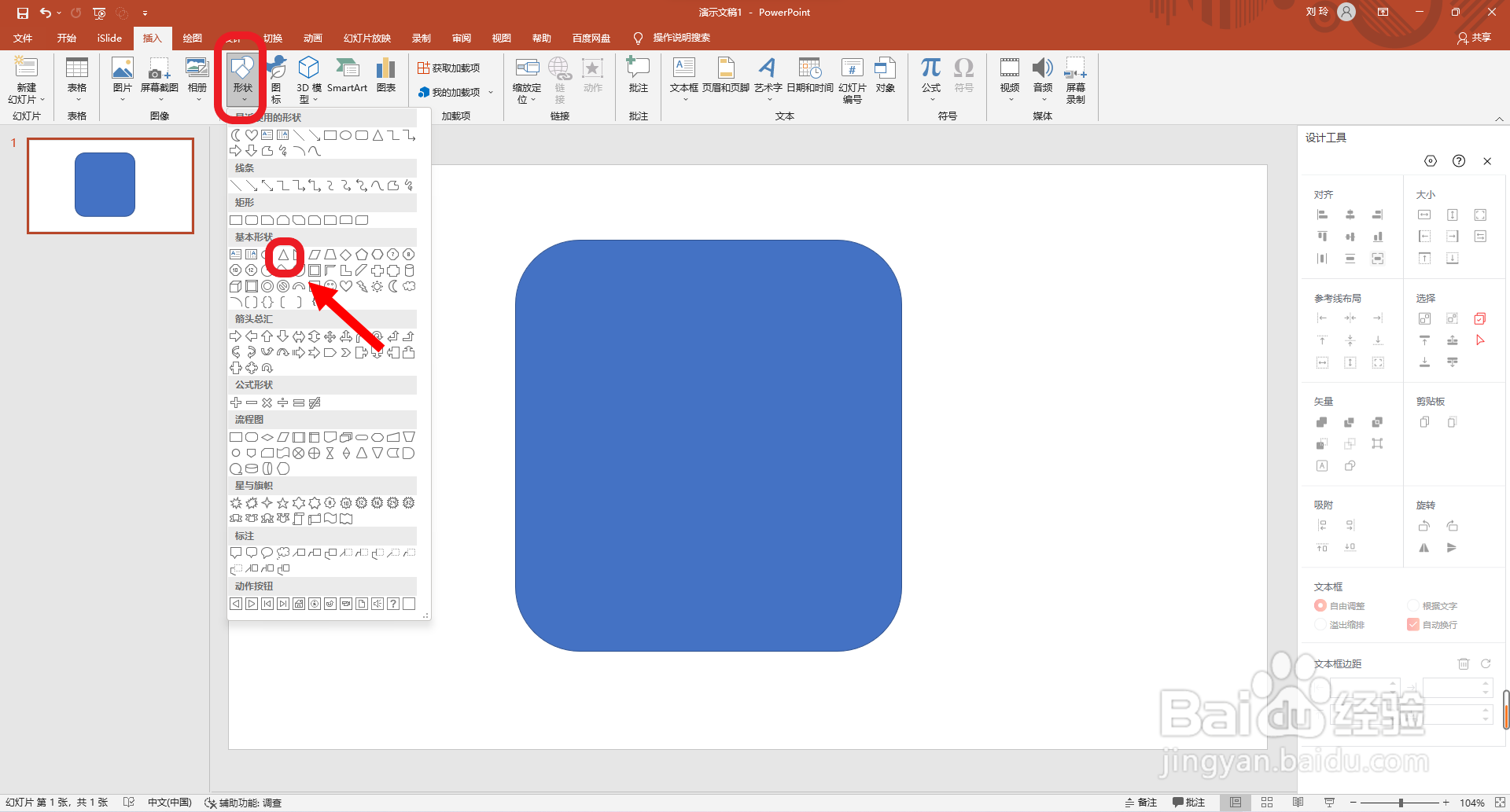Uncheck 自动换行 checkbox
Viewport: 1510px width, 812px height.
click(x=1412, y=624)
